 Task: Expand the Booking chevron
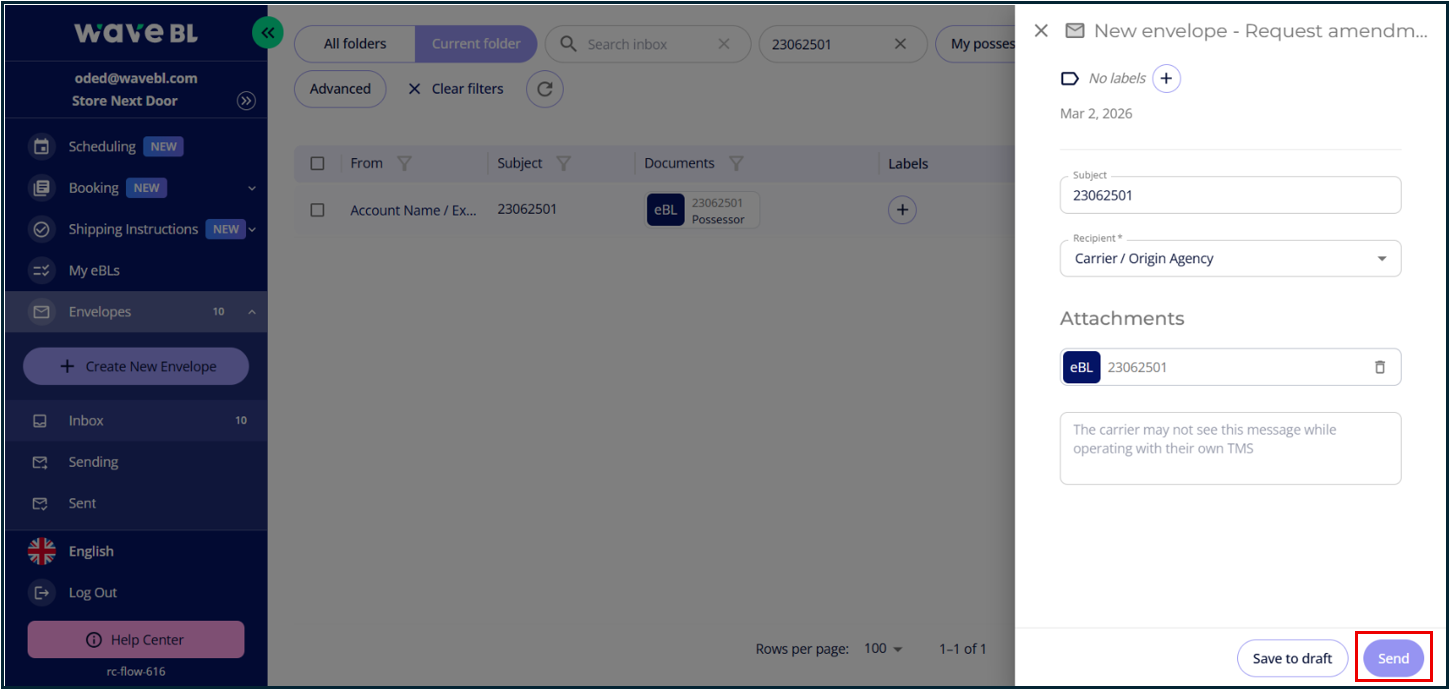pos(252,188)
